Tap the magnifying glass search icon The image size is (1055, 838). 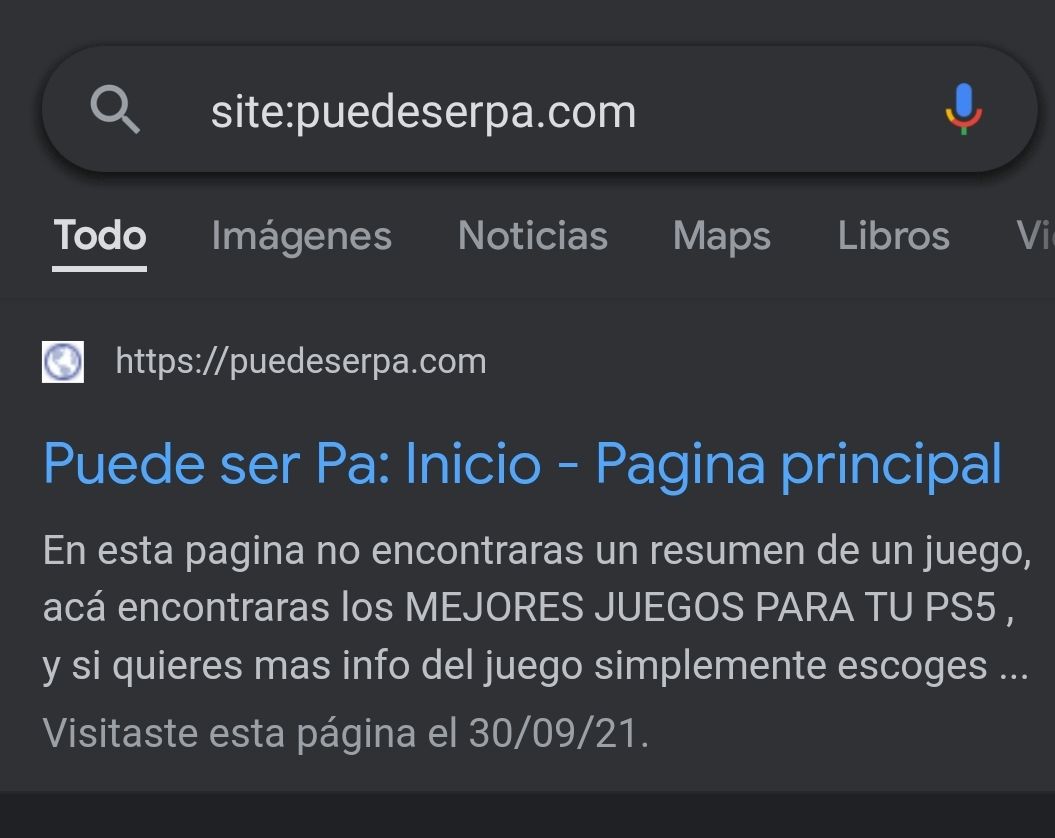pos(115,109)
